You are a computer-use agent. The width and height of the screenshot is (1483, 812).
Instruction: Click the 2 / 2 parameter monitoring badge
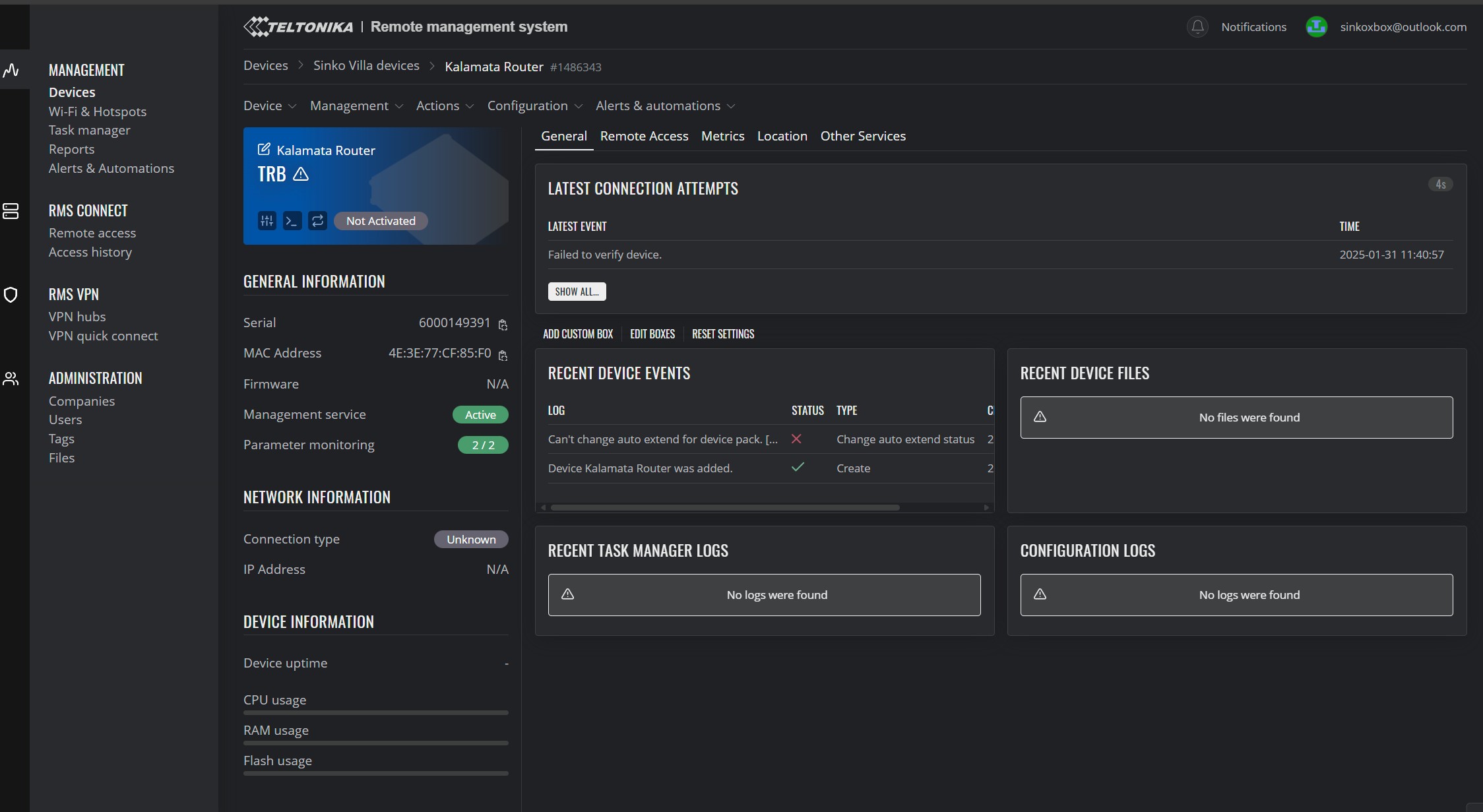[483, 445]
